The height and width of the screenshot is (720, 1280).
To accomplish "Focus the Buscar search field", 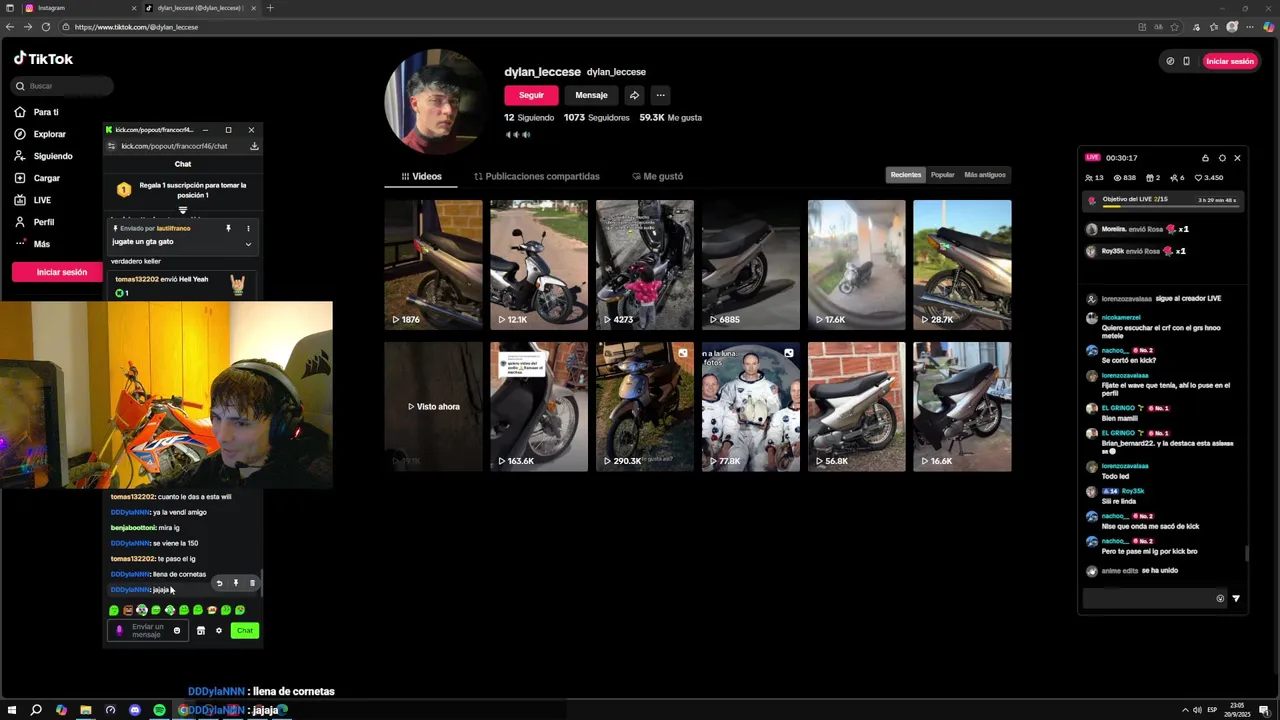I will click(62, 86).
